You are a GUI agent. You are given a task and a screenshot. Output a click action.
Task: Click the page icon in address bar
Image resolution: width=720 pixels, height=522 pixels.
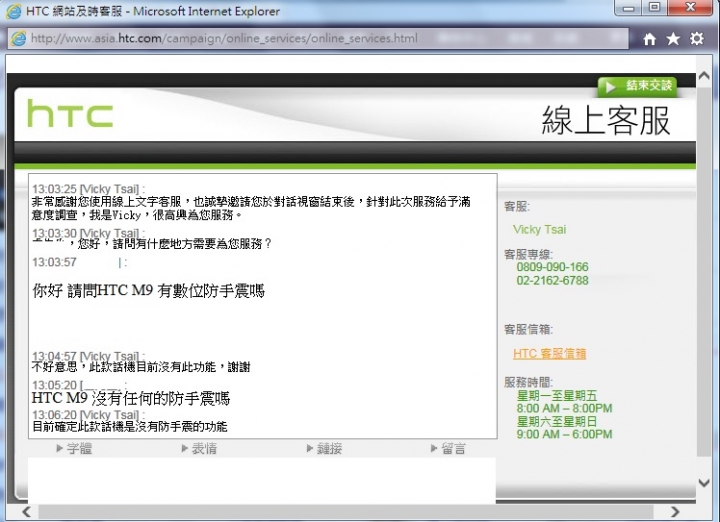point(19,39)
